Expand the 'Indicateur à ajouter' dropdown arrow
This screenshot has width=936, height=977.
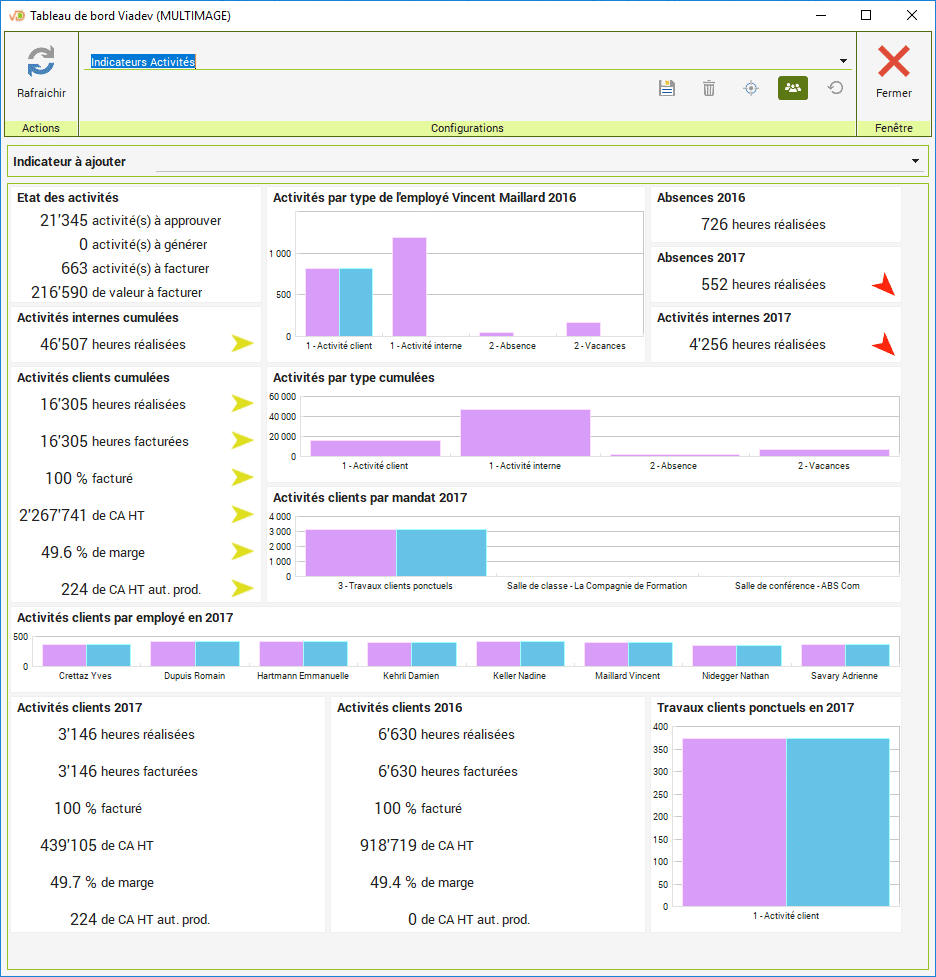[915, 161]
